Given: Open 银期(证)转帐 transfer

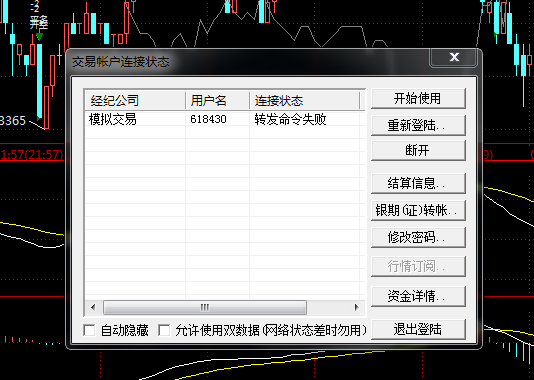Looking at the screenshot, I should click(x=418, y=210).
